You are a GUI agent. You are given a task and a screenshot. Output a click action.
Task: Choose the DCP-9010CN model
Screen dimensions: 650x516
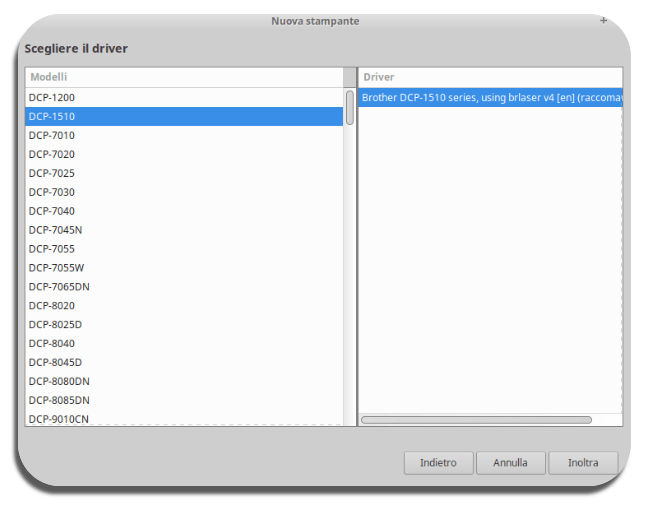click(x=59, y=419)
